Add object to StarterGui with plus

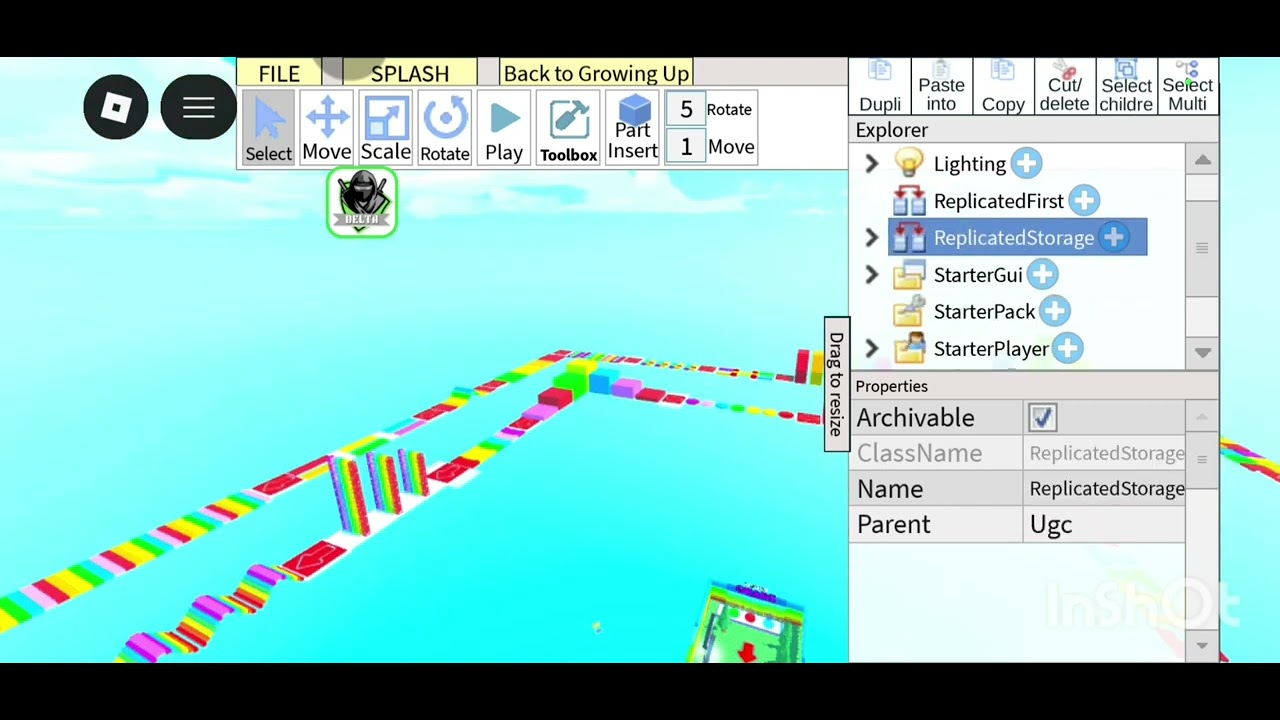click(x=1042, y=274)
